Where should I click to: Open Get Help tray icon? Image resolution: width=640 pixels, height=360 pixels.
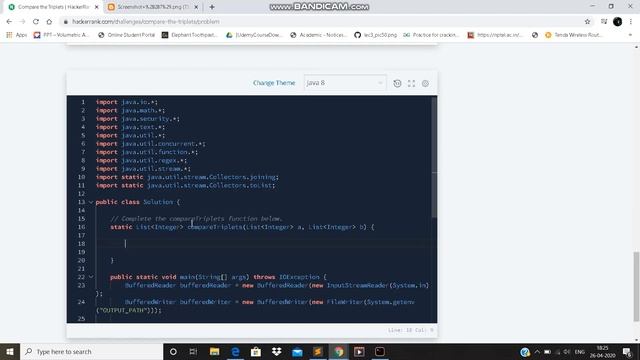click(x=525, y=351)
